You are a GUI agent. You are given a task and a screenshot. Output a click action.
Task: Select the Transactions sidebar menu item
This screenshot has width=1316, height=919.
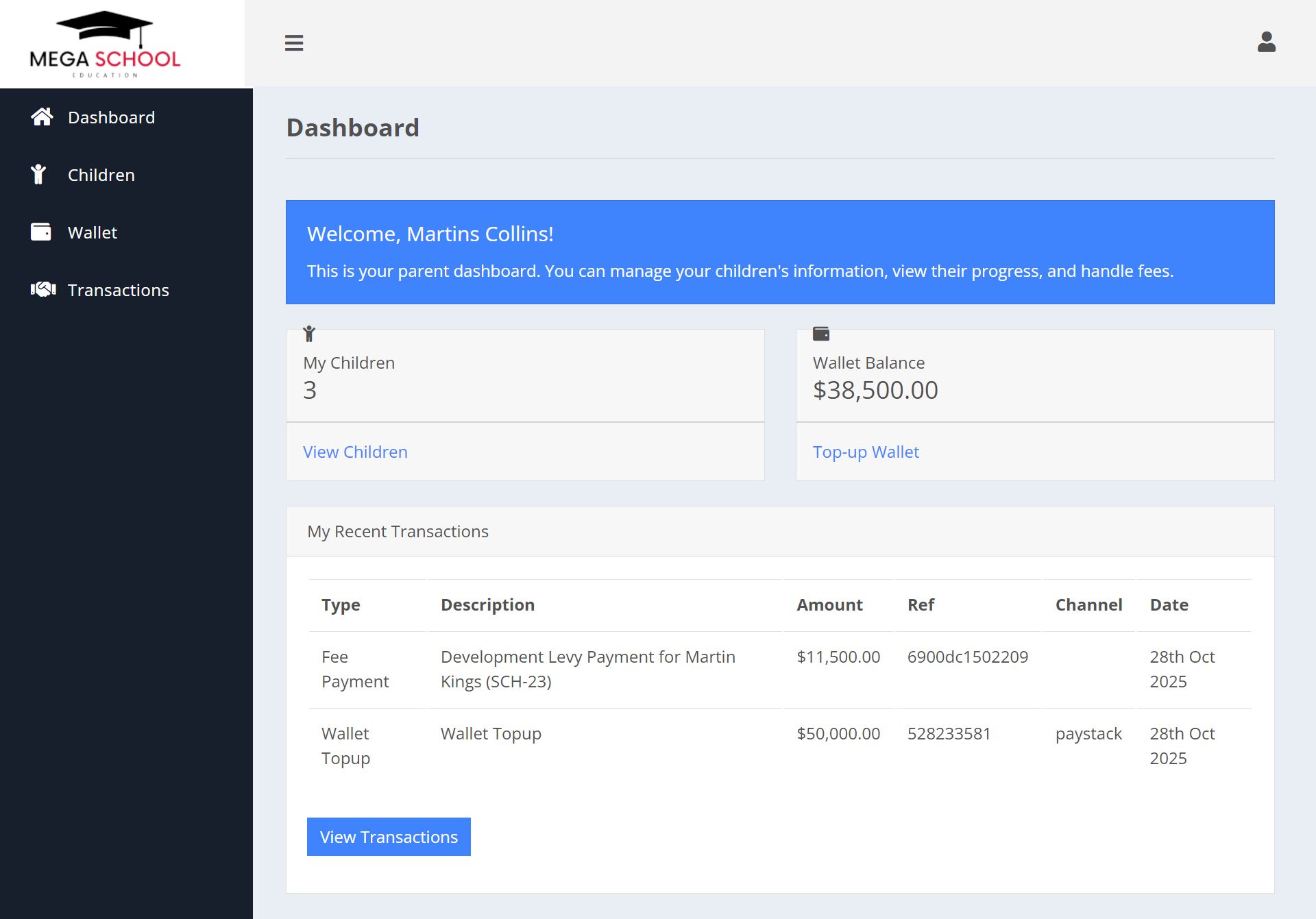(x=118, y=291)
